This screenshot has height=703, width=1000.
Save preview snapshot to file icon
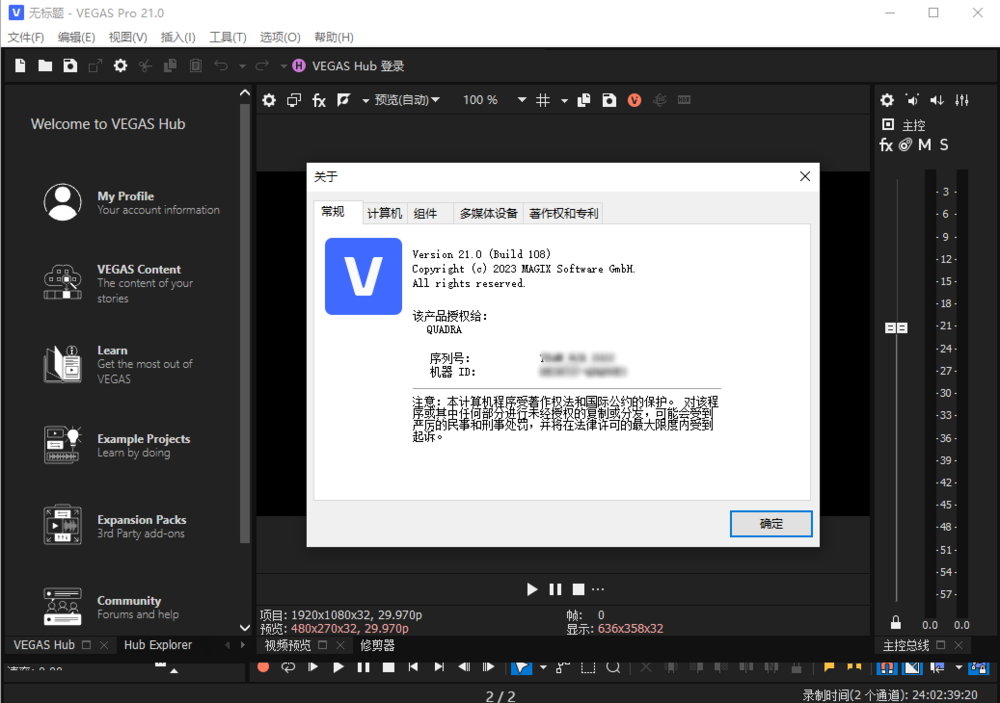click(x=610, y=100)
